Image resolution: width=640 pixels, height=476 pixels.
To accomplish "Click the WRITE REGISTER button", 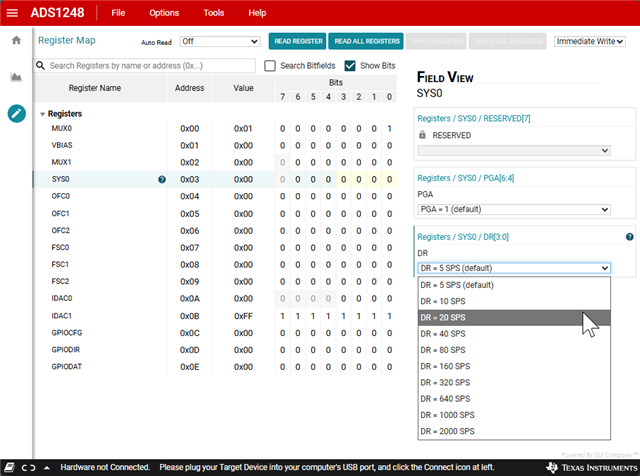I will 436,41.
